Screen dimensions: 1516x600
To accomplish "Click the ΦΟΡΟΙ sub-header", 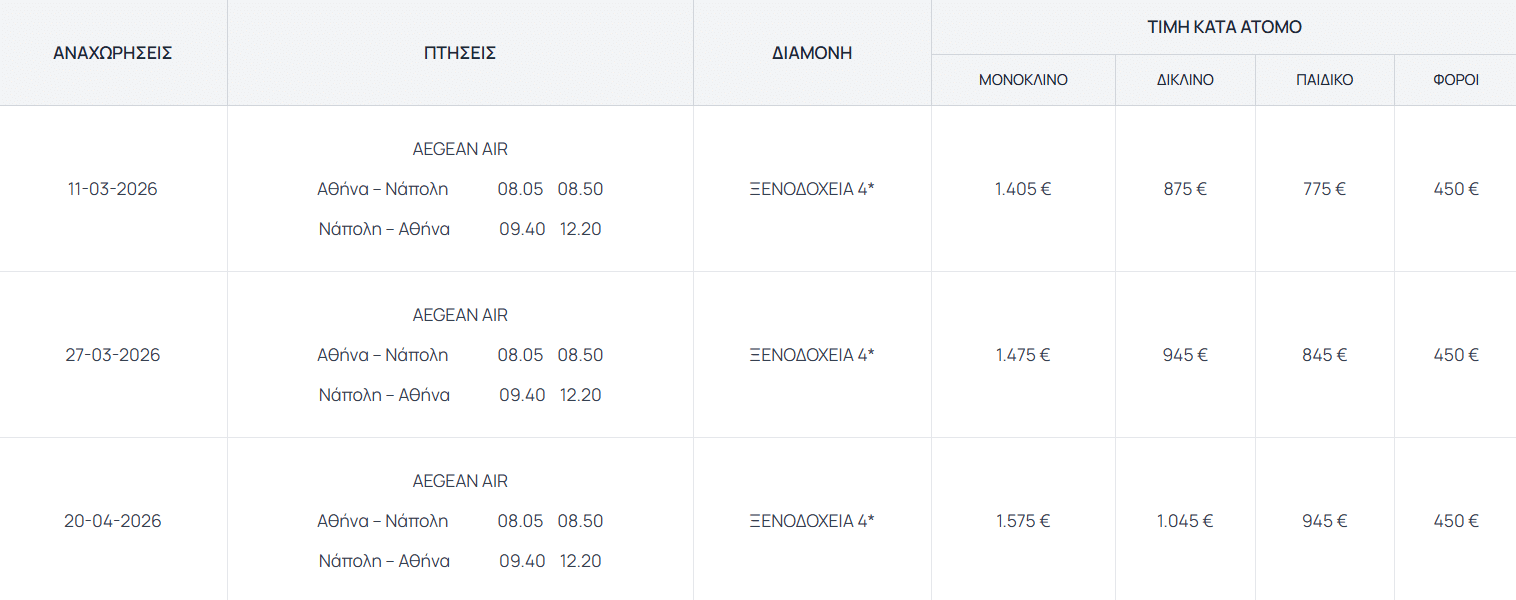I will [1455, 80].
